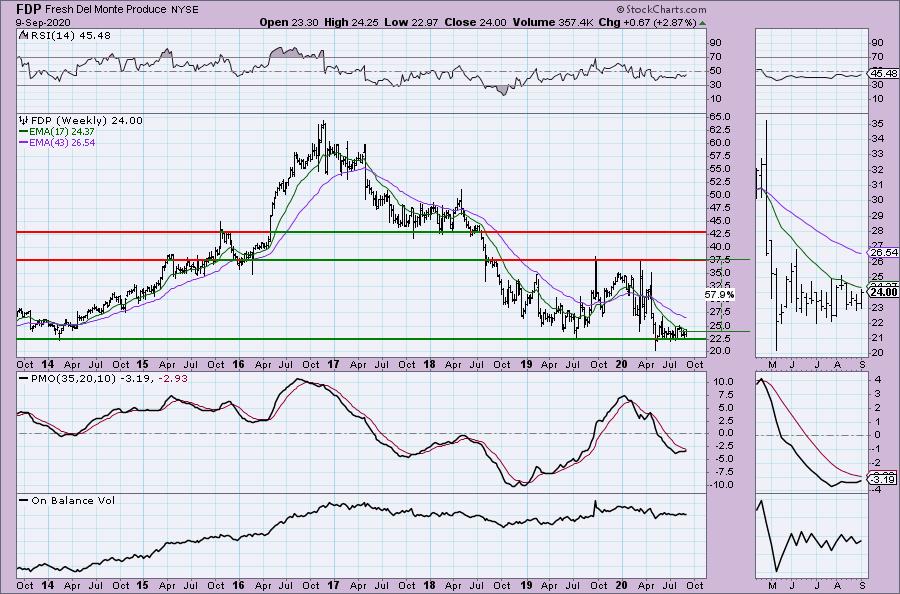The image size is (900, 594).
Task: Click the 65.0 price axis label
Action: coord(720,117)
